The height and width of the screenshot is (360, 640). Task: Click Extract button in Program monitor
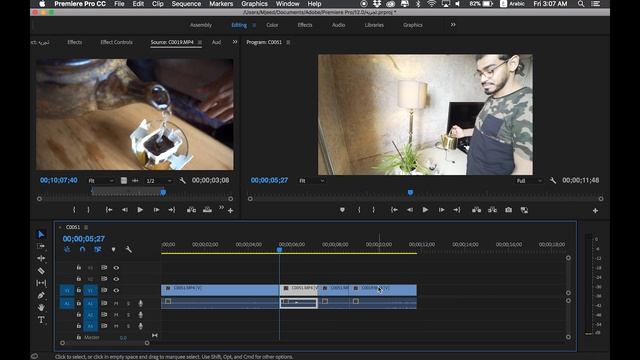click(492, 210)
